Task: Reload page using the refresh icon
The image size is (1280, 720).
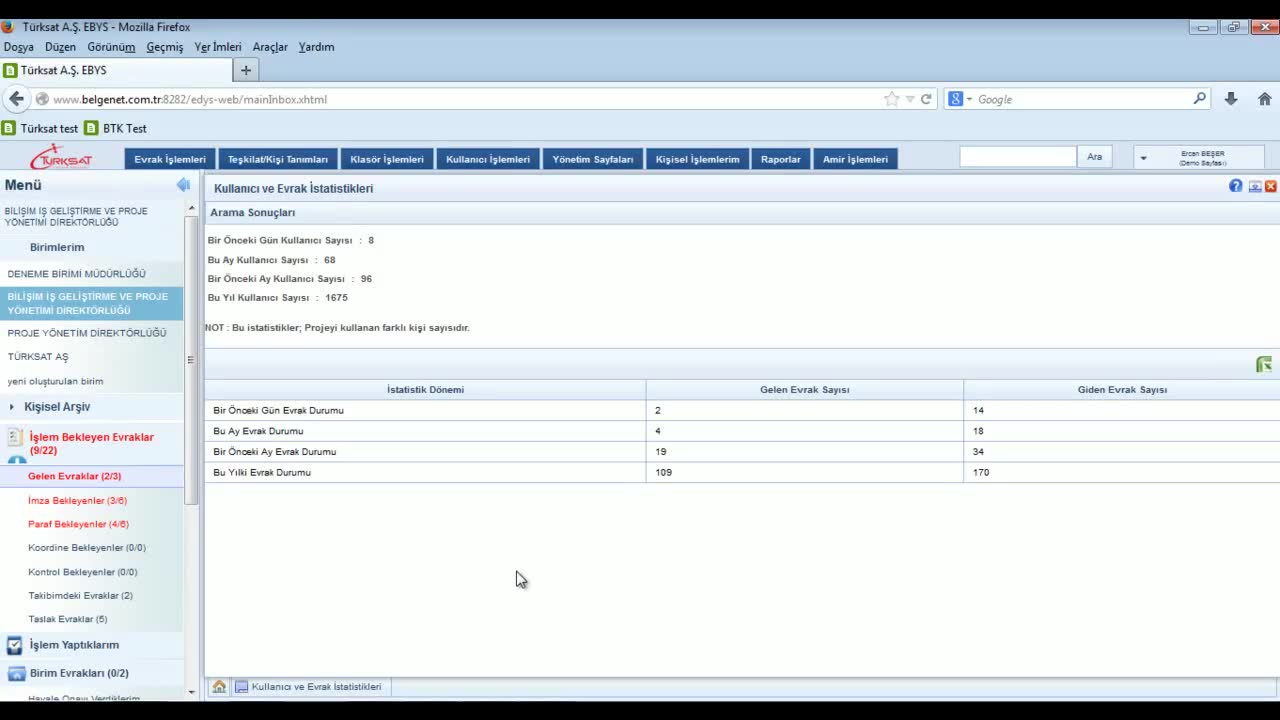Action: click(x=926, y=99)
